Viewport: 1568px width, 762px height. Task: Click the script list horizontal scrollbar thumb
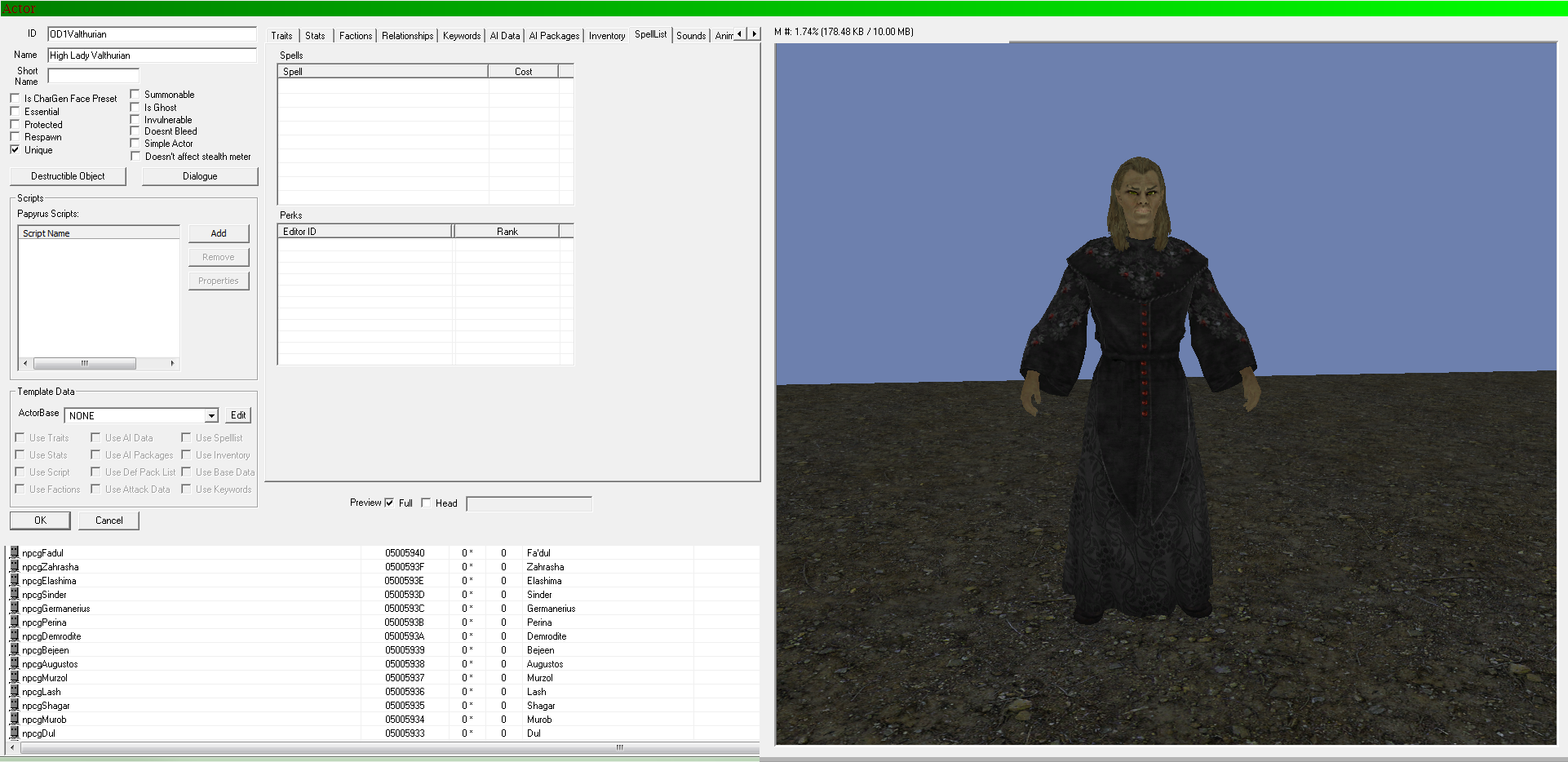[x=85, y=364]
